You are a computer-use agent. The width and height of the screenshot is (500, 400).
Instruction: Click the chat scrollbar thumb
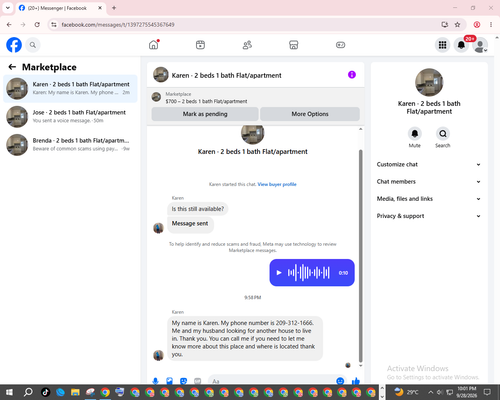[x=360, y=256]
